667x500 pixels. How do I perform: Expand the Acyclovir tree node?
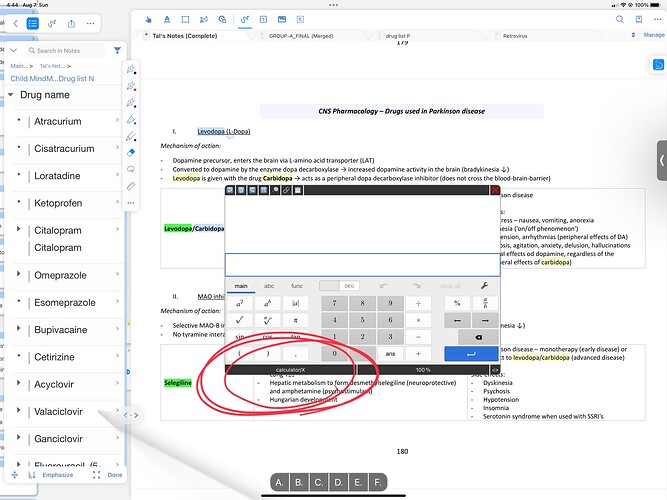click(x=18, y=383)
